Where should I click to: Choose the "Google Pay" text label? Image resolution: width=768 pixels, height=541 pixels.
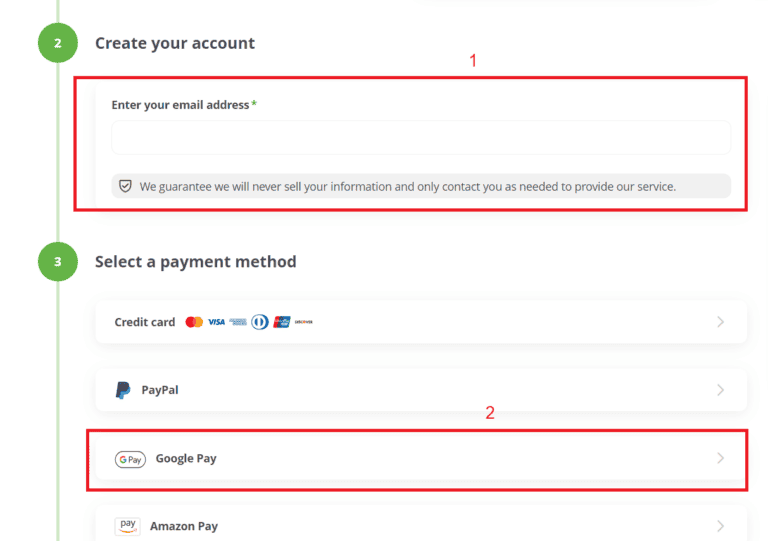[x=186, y=459]
